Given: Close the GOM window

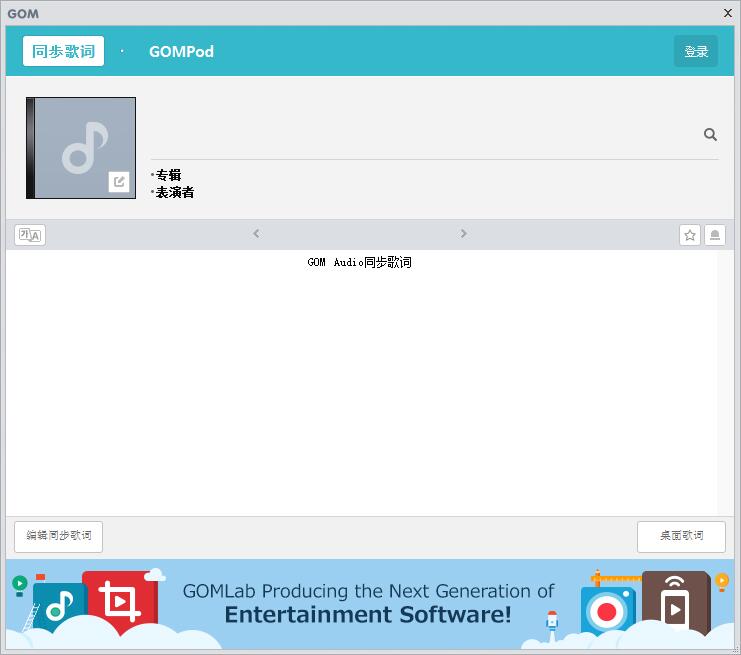Looking at the screenshot, I should tap(728, 13).
